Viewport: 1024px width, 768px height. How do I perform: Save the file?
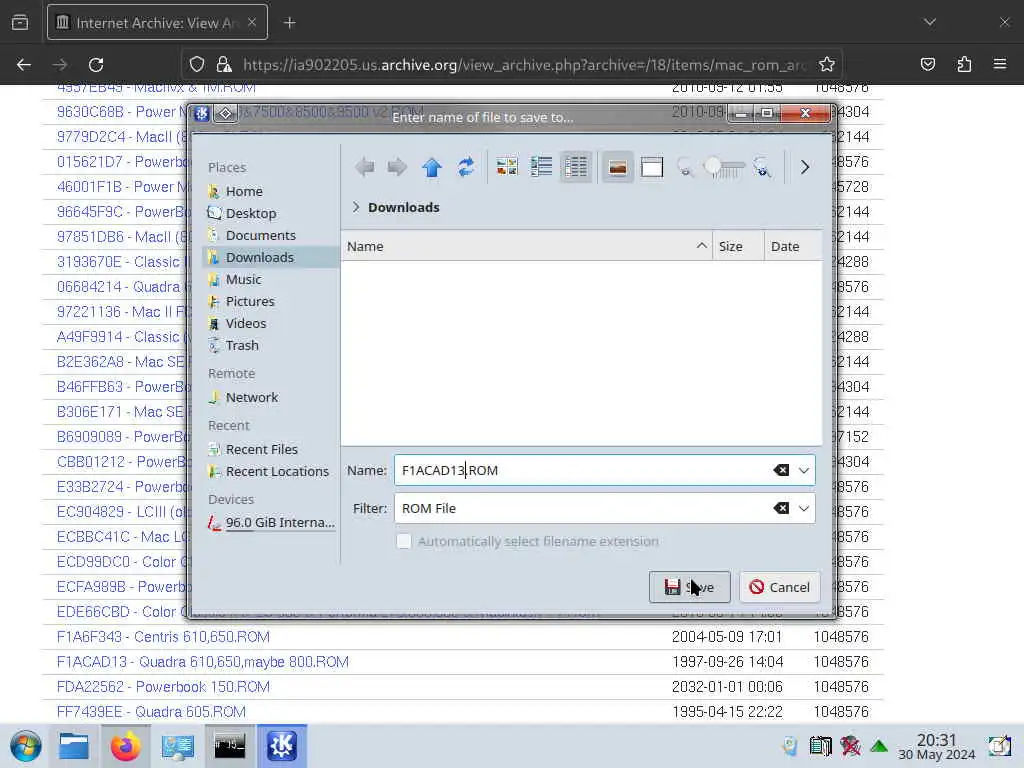pyautogui.click(x=690, y=587)
